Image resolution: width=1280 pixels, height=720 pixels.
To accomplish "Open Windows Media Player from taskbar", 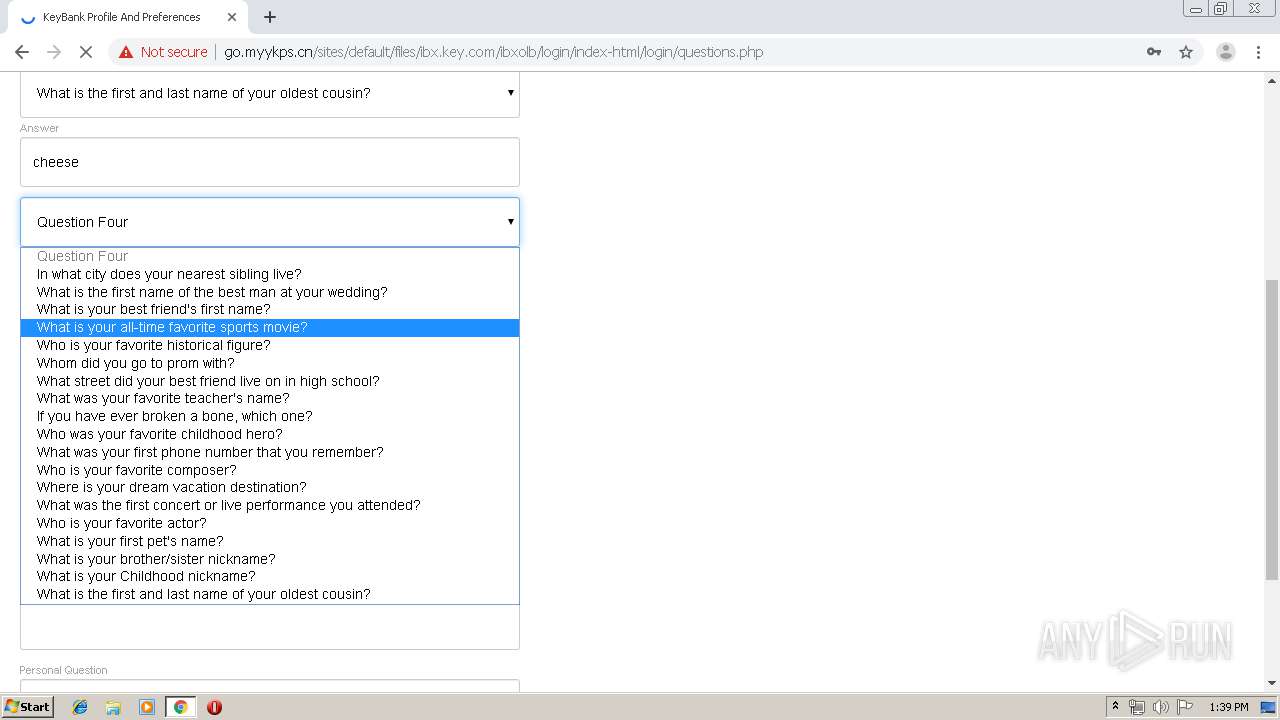I will pos(147,707).
